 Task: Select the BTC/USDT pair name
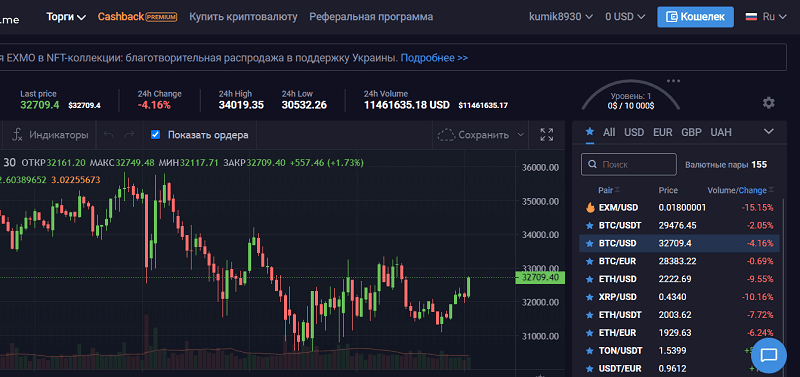coord(620,225)
